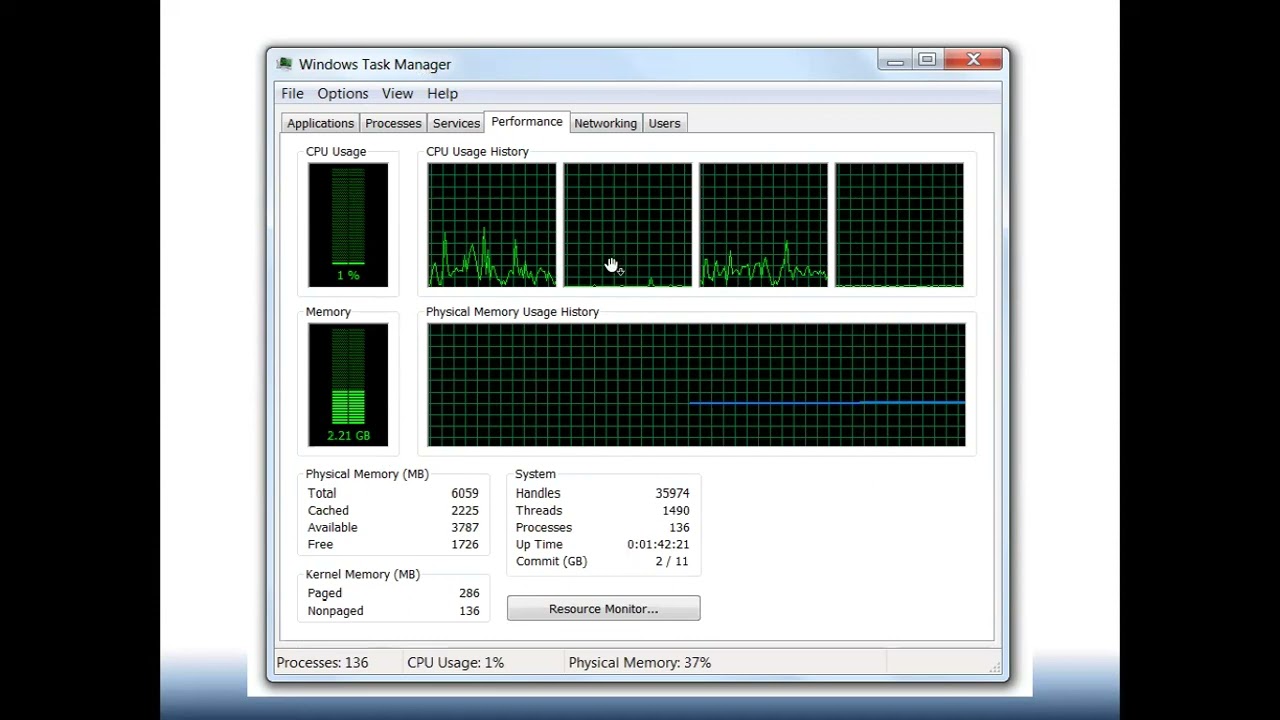Image resolution: width=1280 pixels, height=720 pixels.
Task: Click the Free memory value 1726
Action: pyautogui.click(x=465, y=544)
